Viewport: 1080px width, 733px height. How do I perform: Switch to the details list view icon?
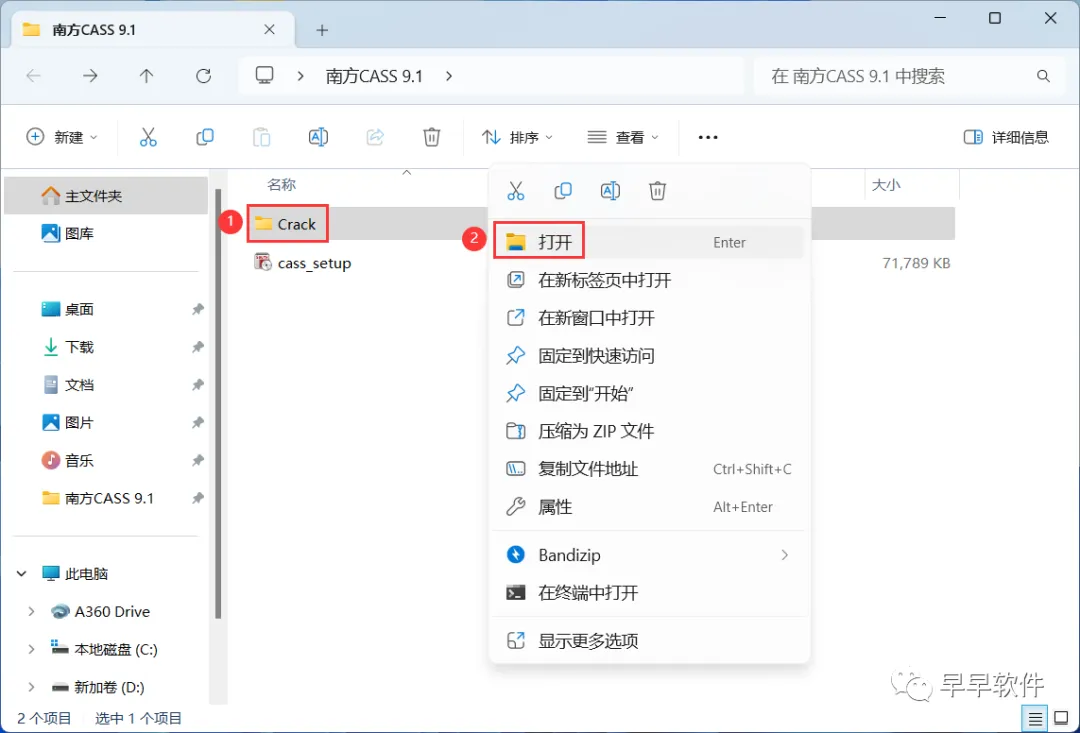1035,719
